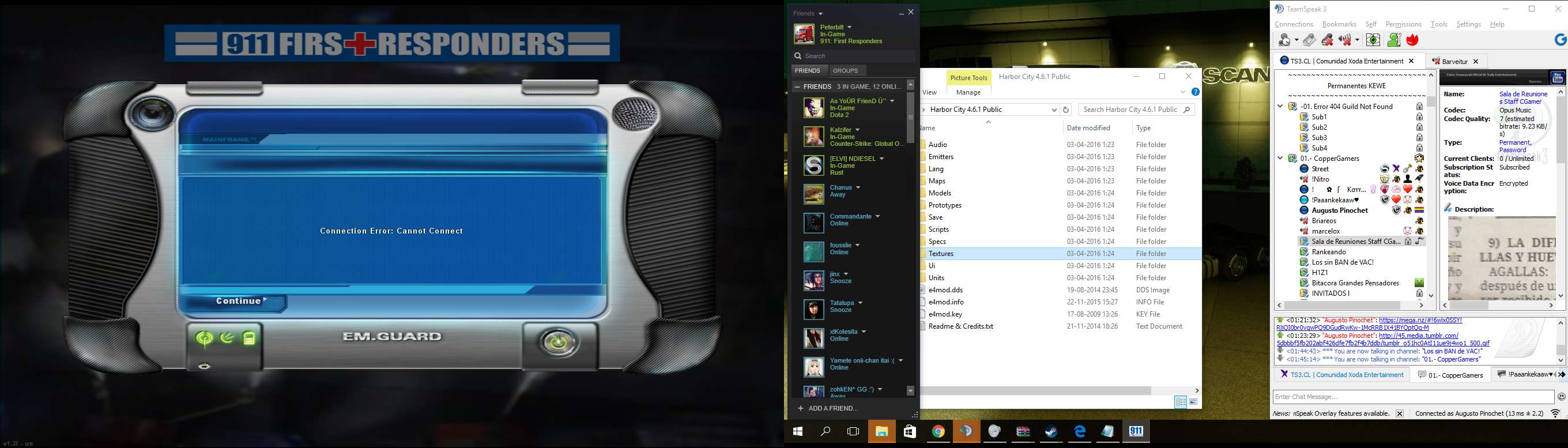Open TeamSpeak contacts manager green icon
1568x448 pixels.
pos(1394,40)
